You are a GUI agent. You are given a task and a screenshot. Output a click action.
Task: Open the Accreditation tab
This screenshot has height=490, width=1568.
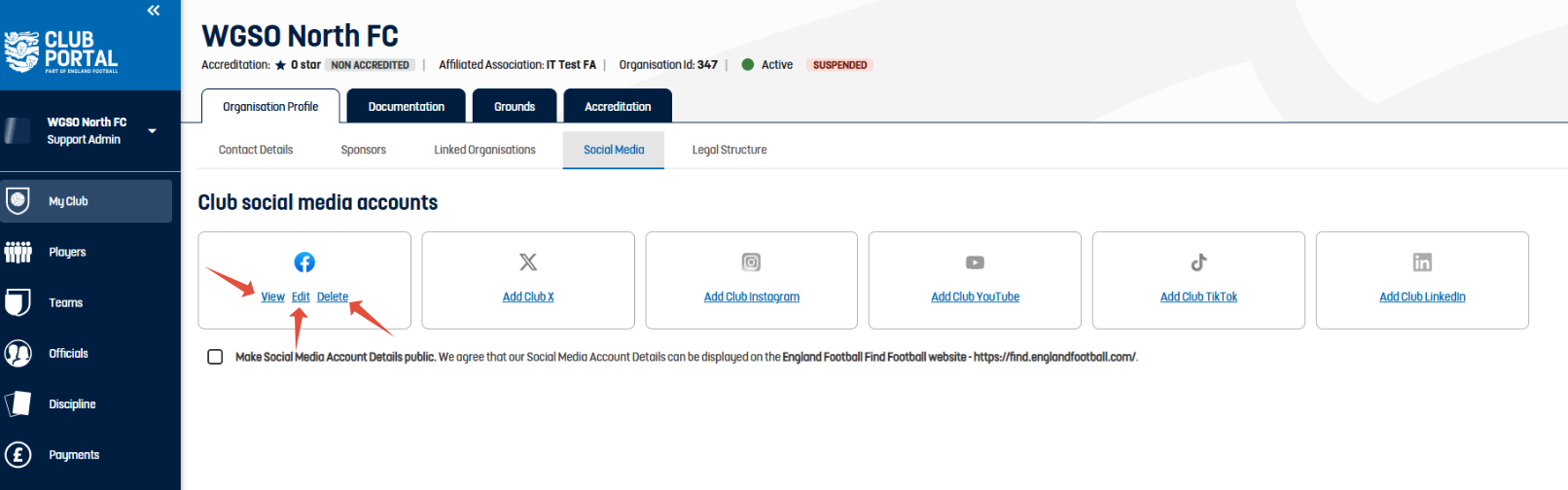click(618, 106)
